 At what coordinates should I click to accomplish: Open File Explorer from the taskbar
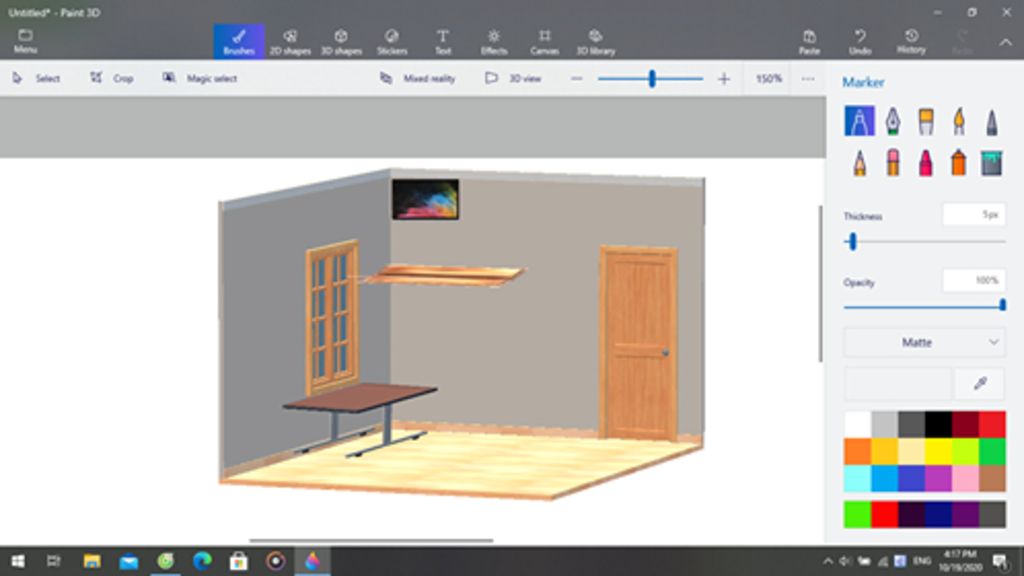click(x=91, y=561)
